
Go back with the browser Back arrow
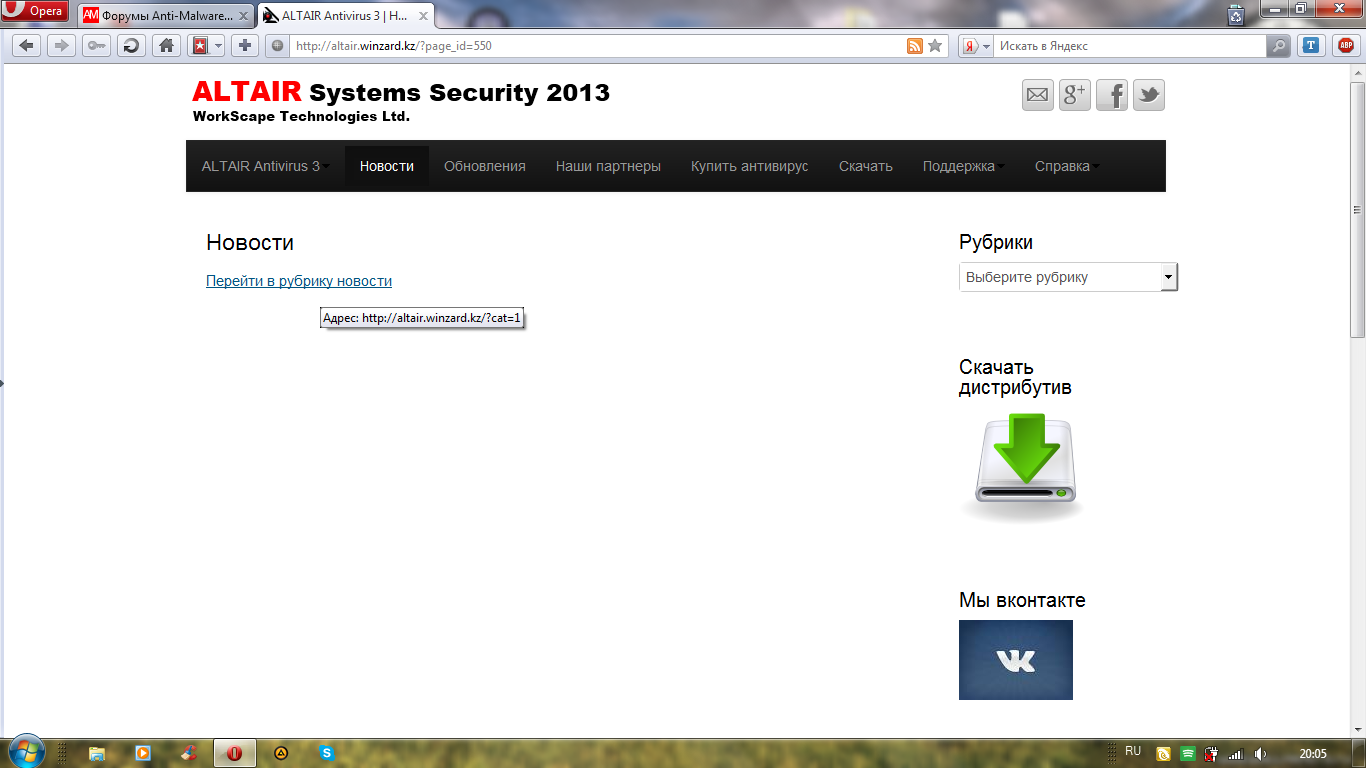tap(27, 46)
